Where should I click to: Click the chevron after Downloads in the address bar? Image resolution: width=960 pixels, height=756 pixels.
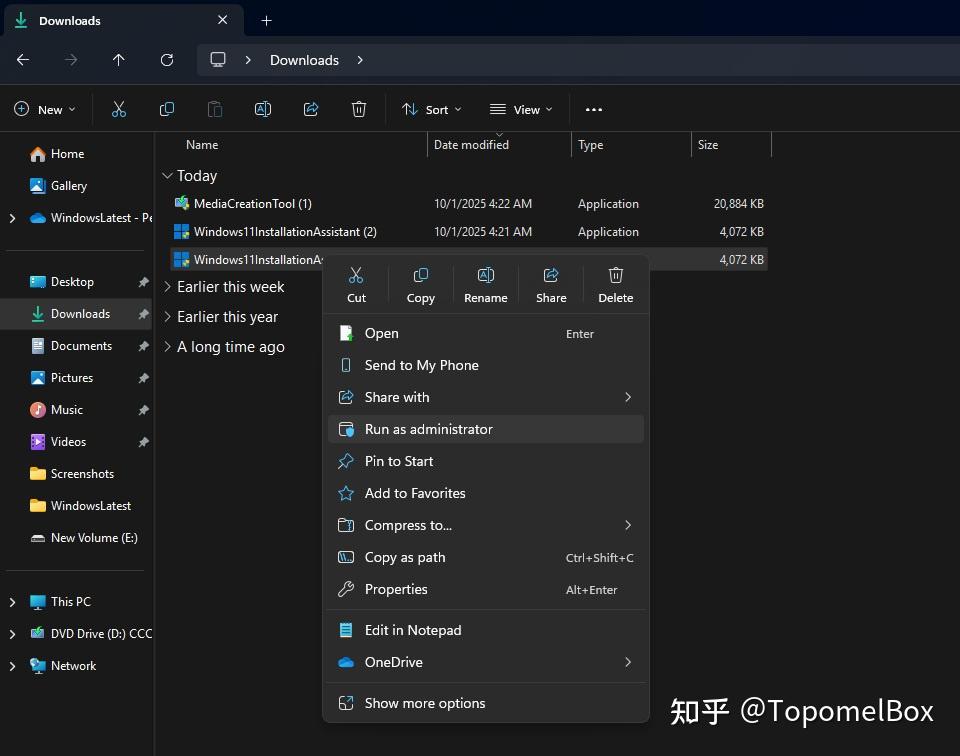tap(360, 59)
